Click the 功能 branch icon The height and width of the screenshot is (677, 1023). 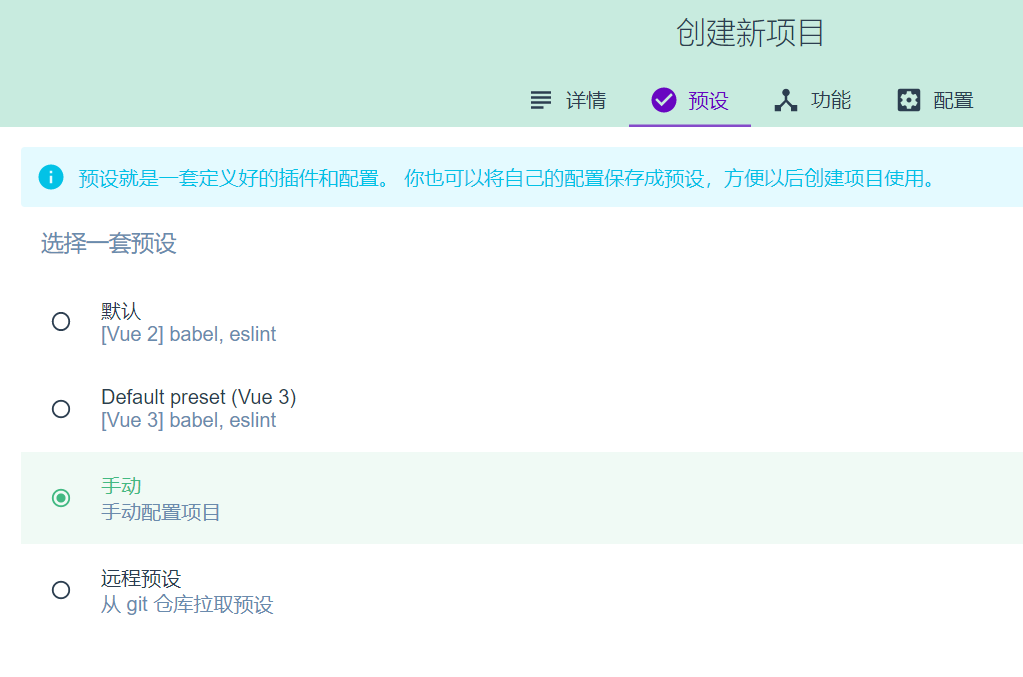click(x=786, y=100)
